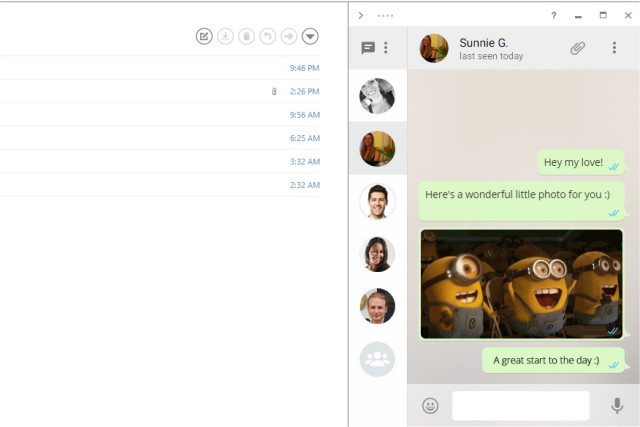The height and width of the screenshot is (427, 640).
Task: Click the 'A great start to the day :)' message
Action: point(554,360)
